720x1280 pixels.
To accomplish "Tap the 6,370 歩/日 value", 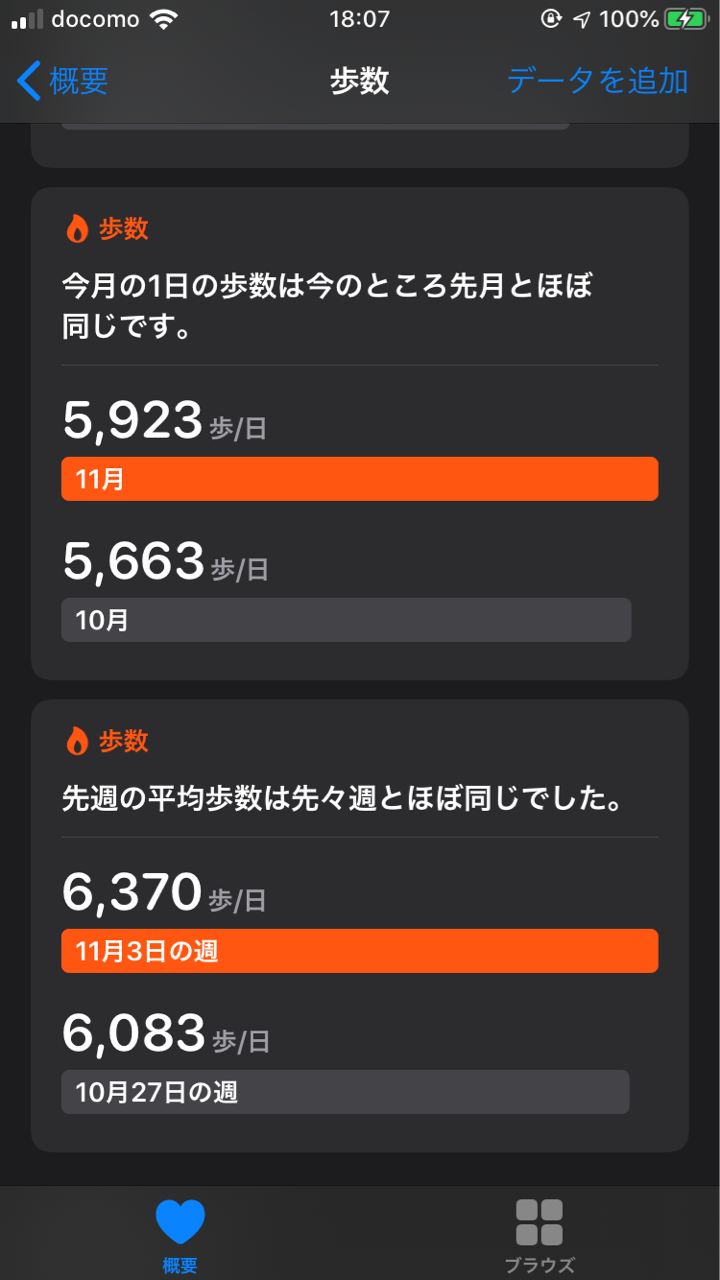I will click(164, 893).
